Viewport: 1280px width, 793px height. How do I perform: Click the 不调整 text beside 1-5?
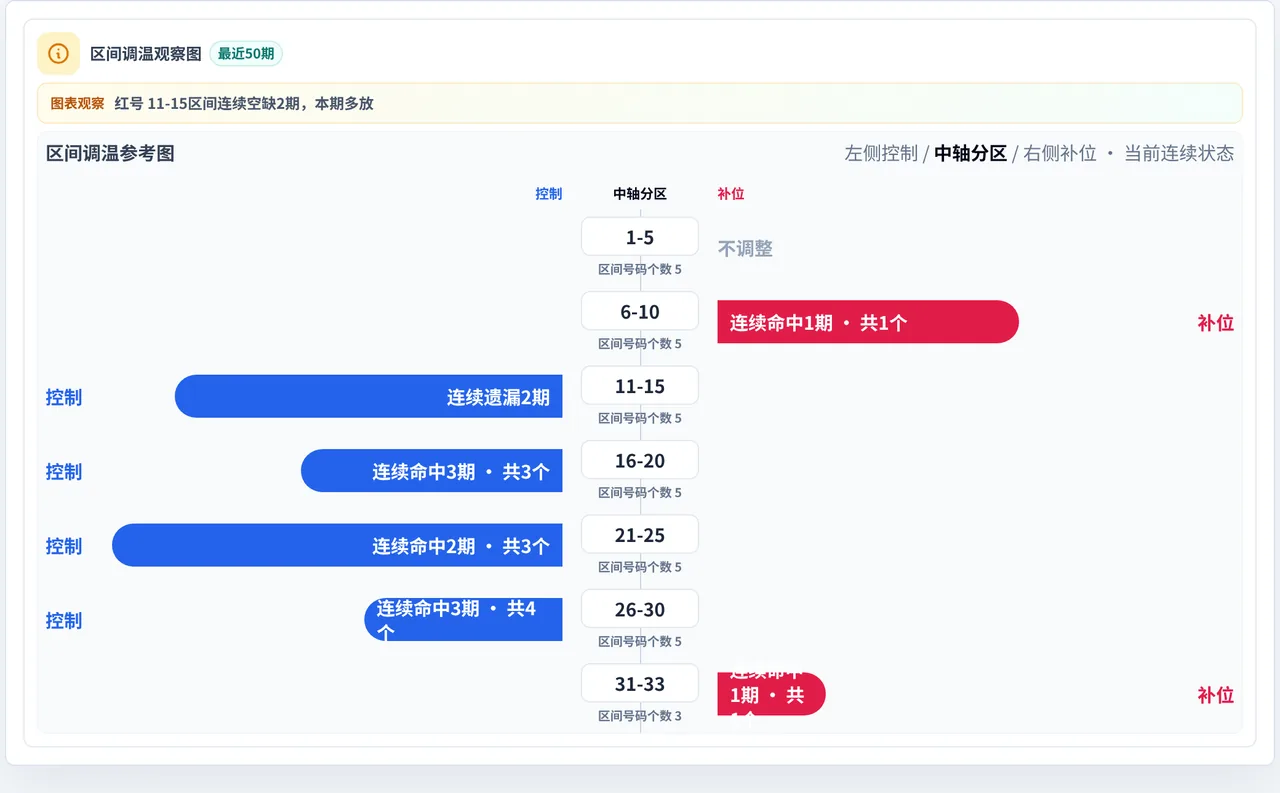point(745,248)
